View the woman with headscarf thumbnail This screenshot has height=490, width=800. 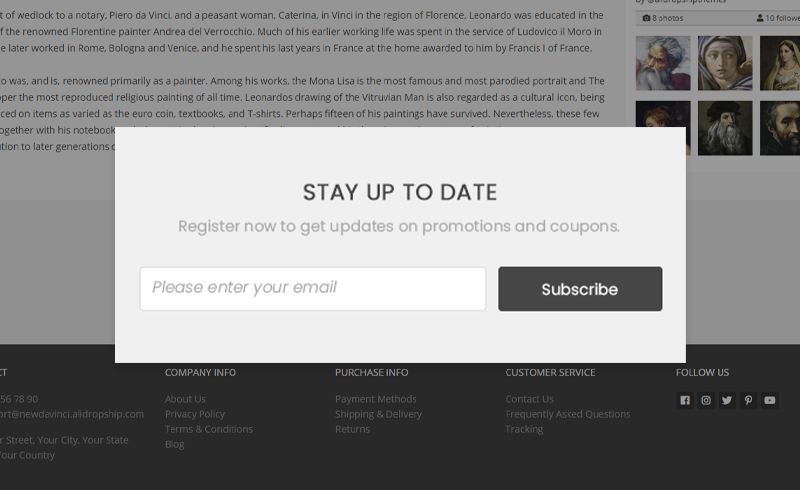tap(725, 63)
